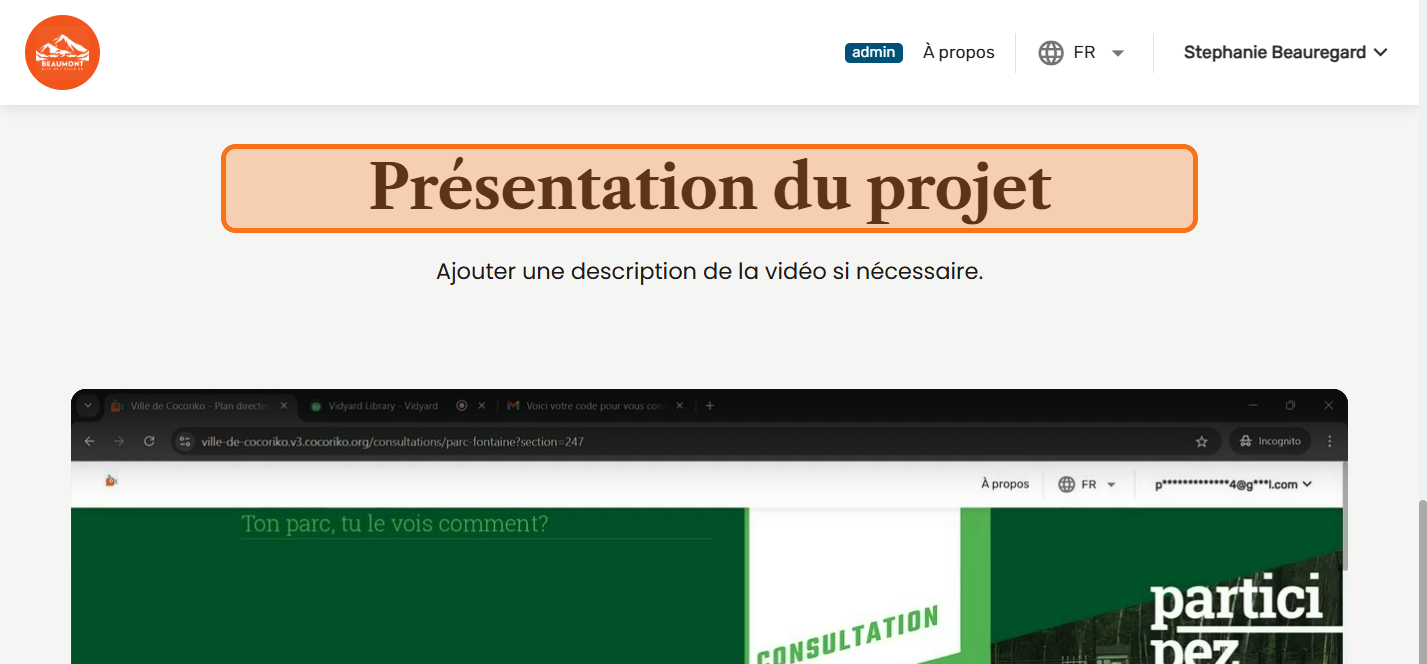The image size is (1427, 664).
Task: Click the bookmark star in address bar
Action: click(x=1201, y=441)
